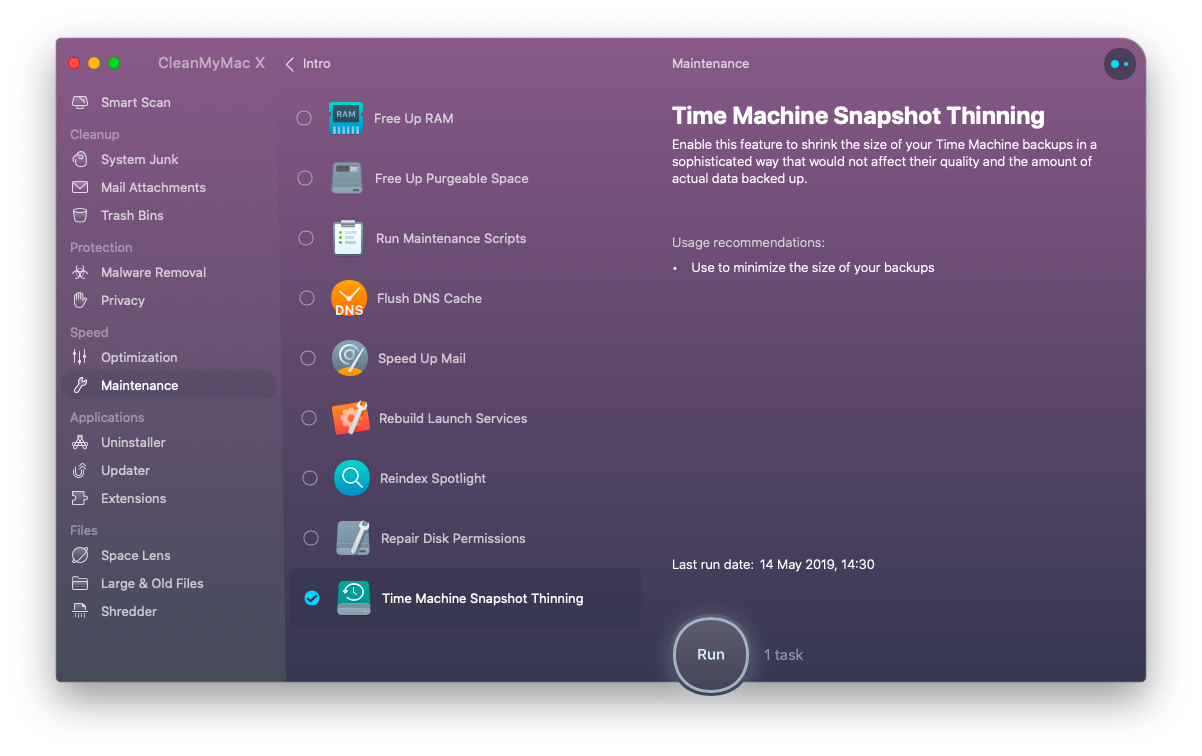Check the Rebuild Launch Services checkbox

[x=309, y=418]
